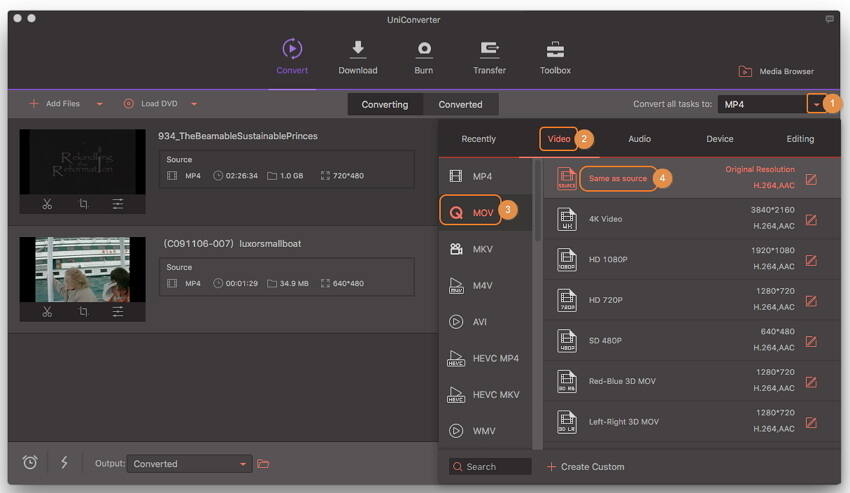Choose WMV in the format list
The image size is (850, 493).
485,431
